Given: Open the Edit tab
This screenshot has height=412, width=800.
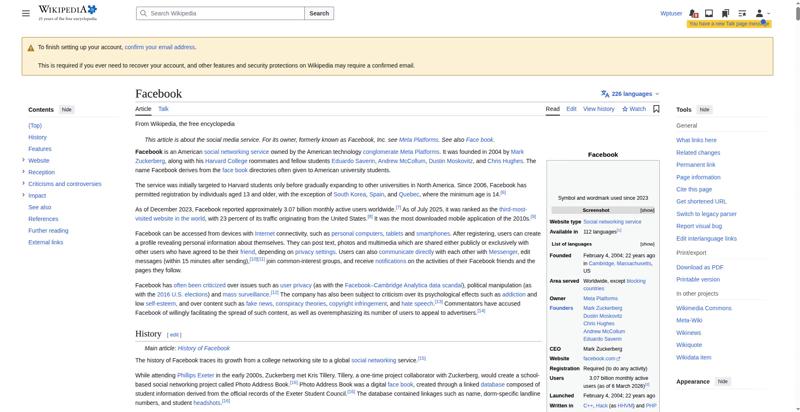Looking at the screenshot, I should 571,109.
